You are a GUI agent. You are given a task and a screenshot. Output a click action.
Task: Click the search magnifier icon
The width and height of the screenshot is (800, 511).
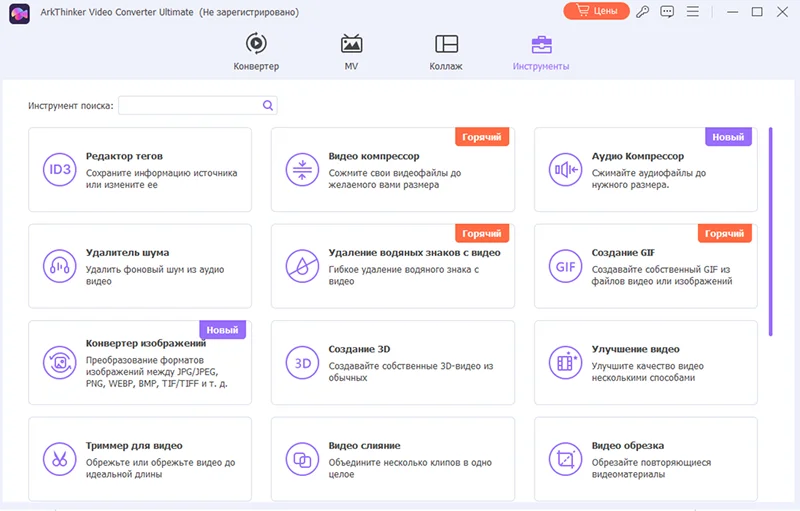tap(268, 106)
